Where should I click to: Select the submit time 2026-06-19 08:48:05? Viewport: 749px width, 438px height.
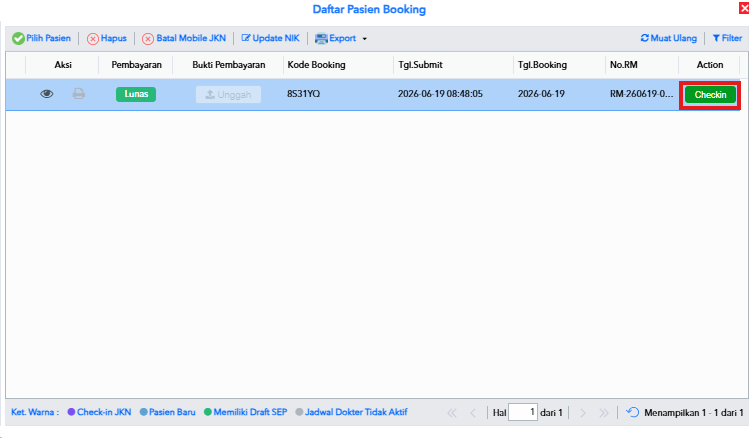point(440,94)
